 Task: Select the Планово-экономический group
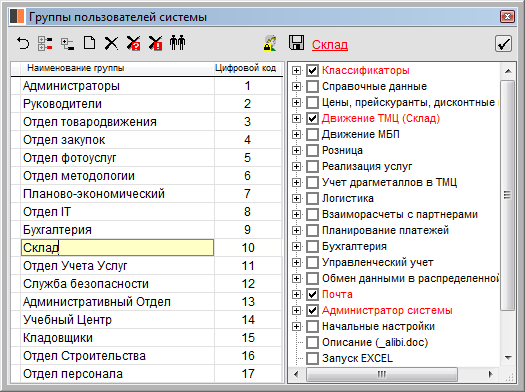(x=117, y=194)
